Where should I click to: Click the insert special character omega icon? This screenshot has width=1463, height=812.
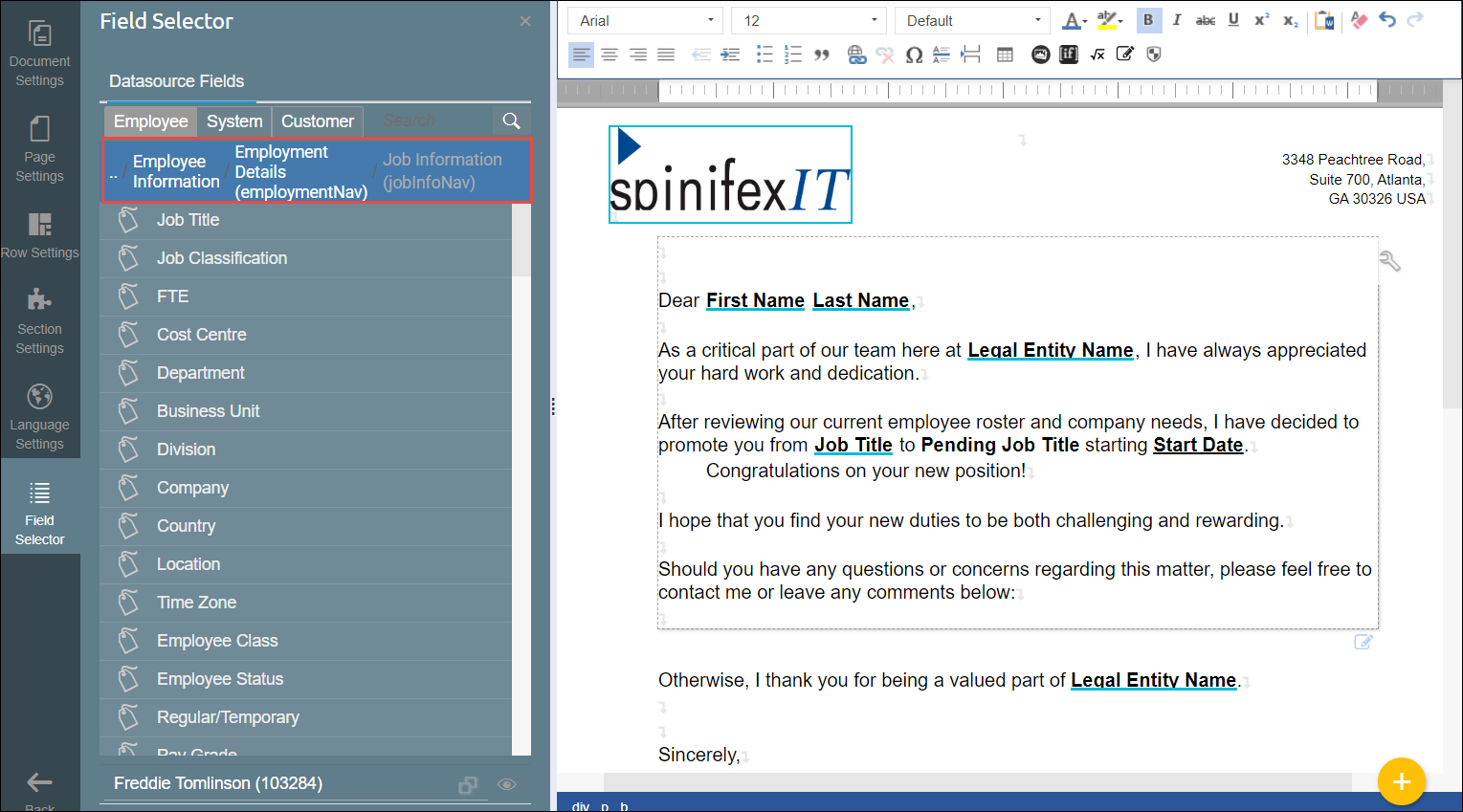[914, 55]
